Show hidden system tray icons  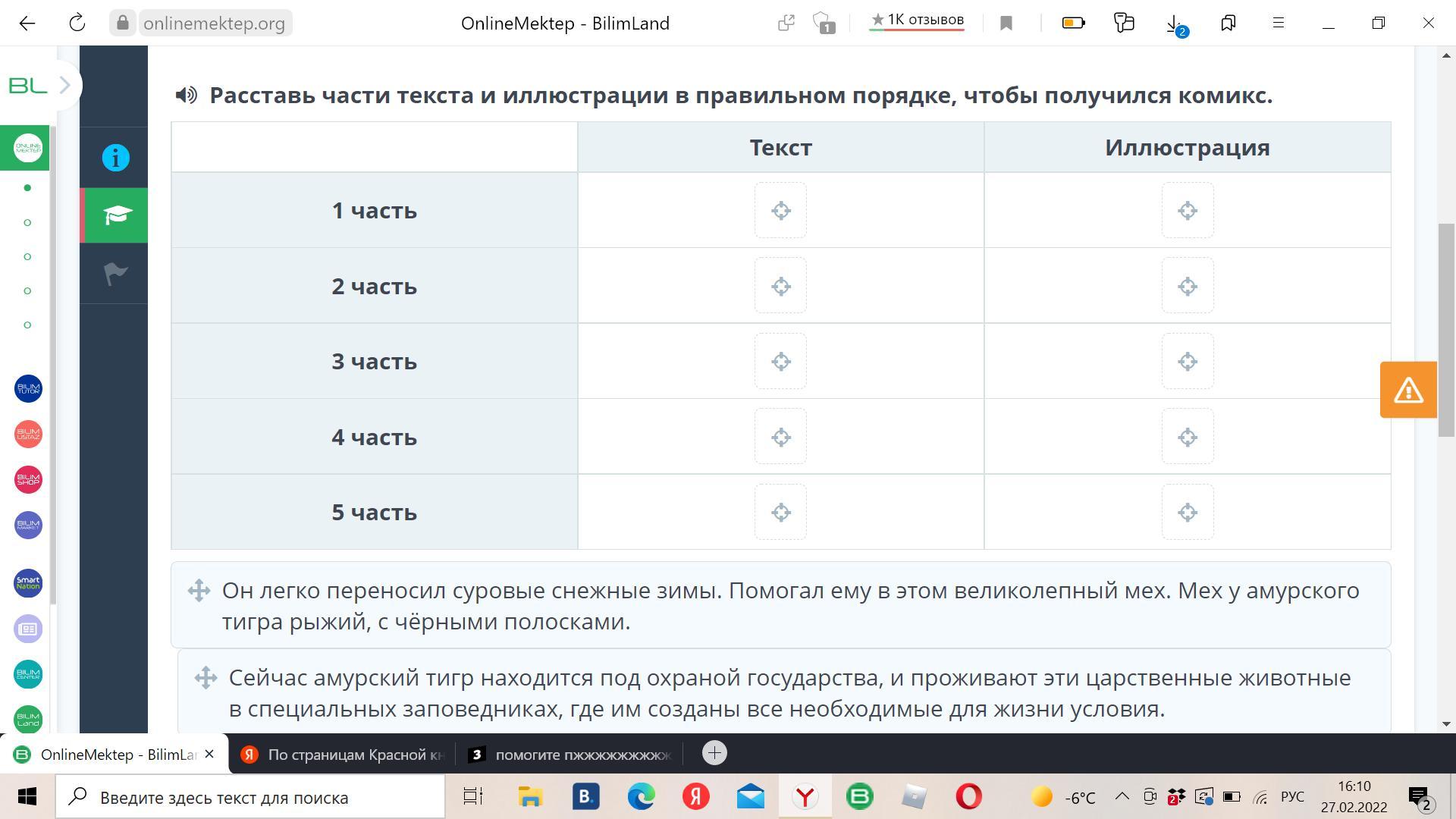point(1122,796)
